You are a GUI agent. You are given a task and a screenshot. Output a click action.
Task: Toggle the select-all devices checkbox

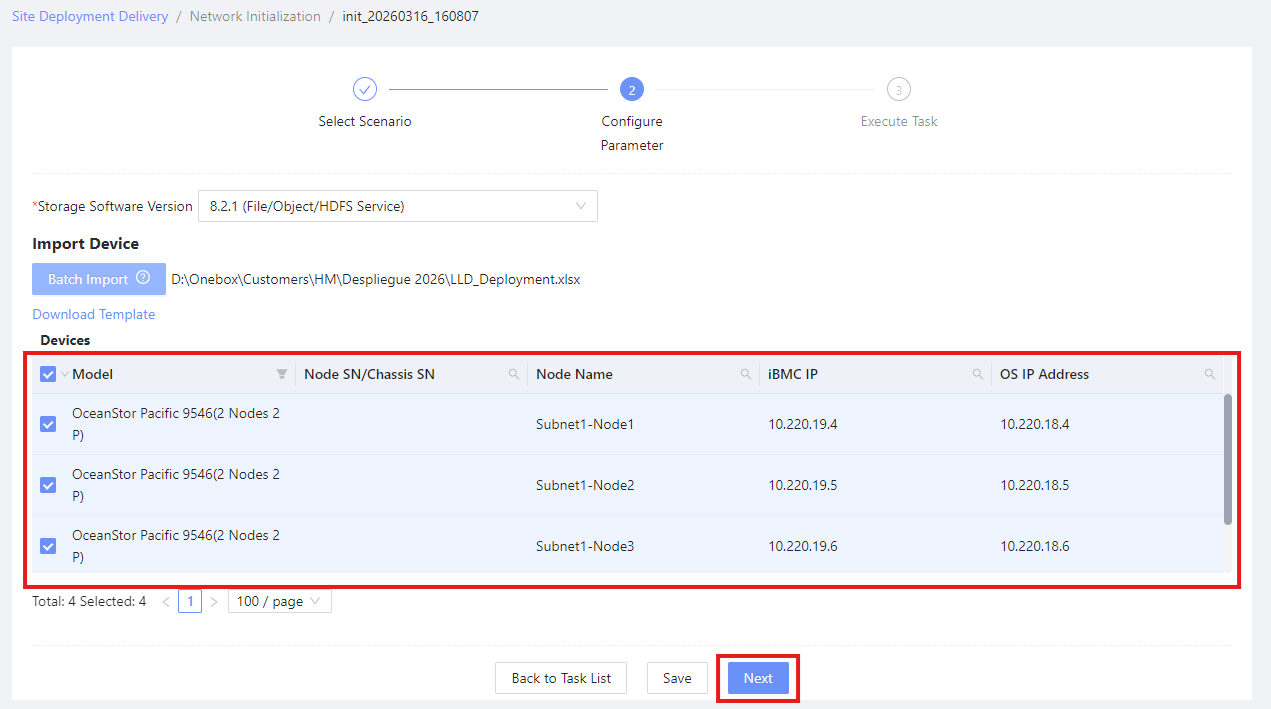click(x=48, y=374)
